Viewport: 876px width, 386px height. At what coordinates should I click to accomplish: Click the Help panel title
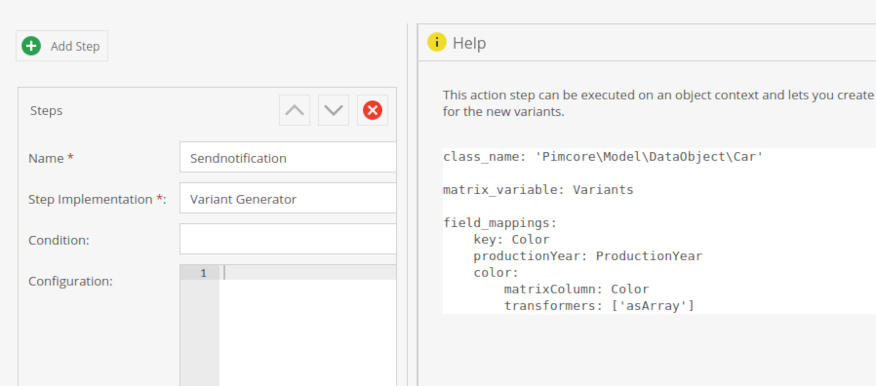[x=469, y=43]
